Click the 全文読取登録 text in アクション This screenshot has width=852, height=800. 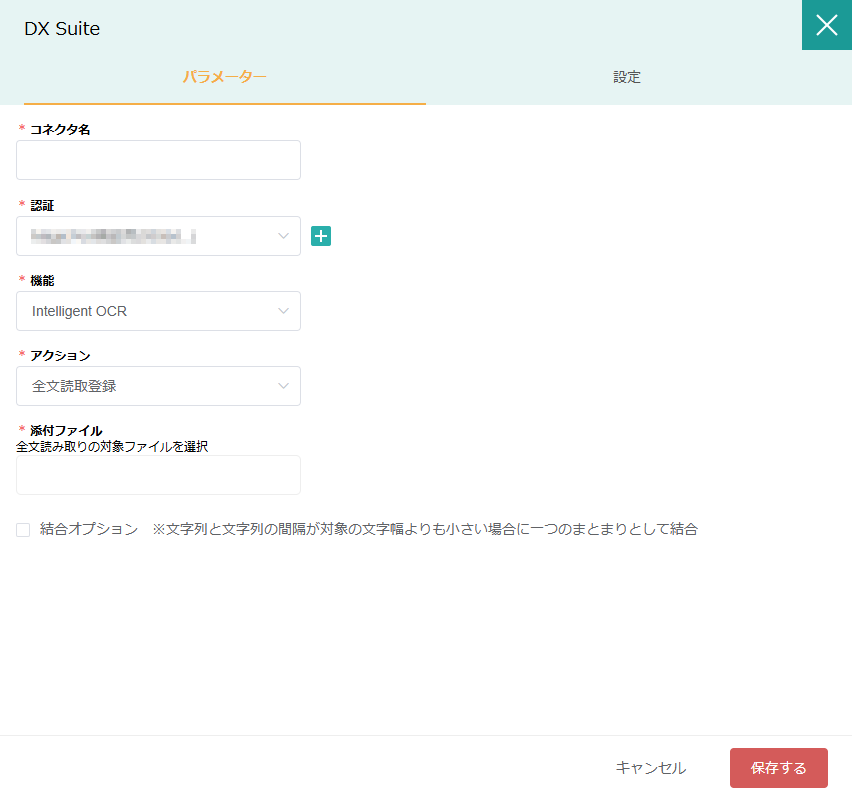click(74, 386)
